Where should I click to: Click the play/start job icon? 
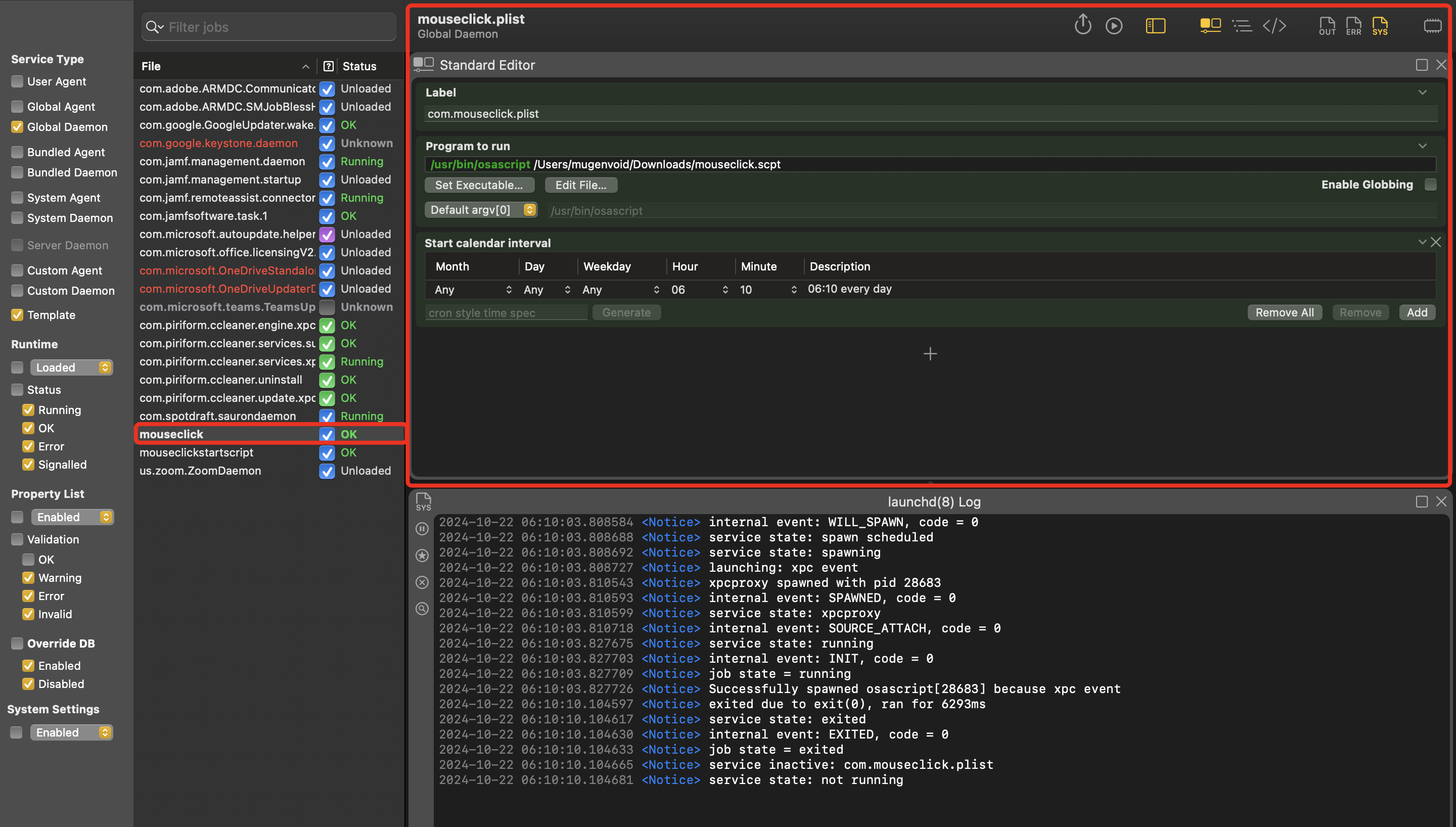(x=1114, y=26)
